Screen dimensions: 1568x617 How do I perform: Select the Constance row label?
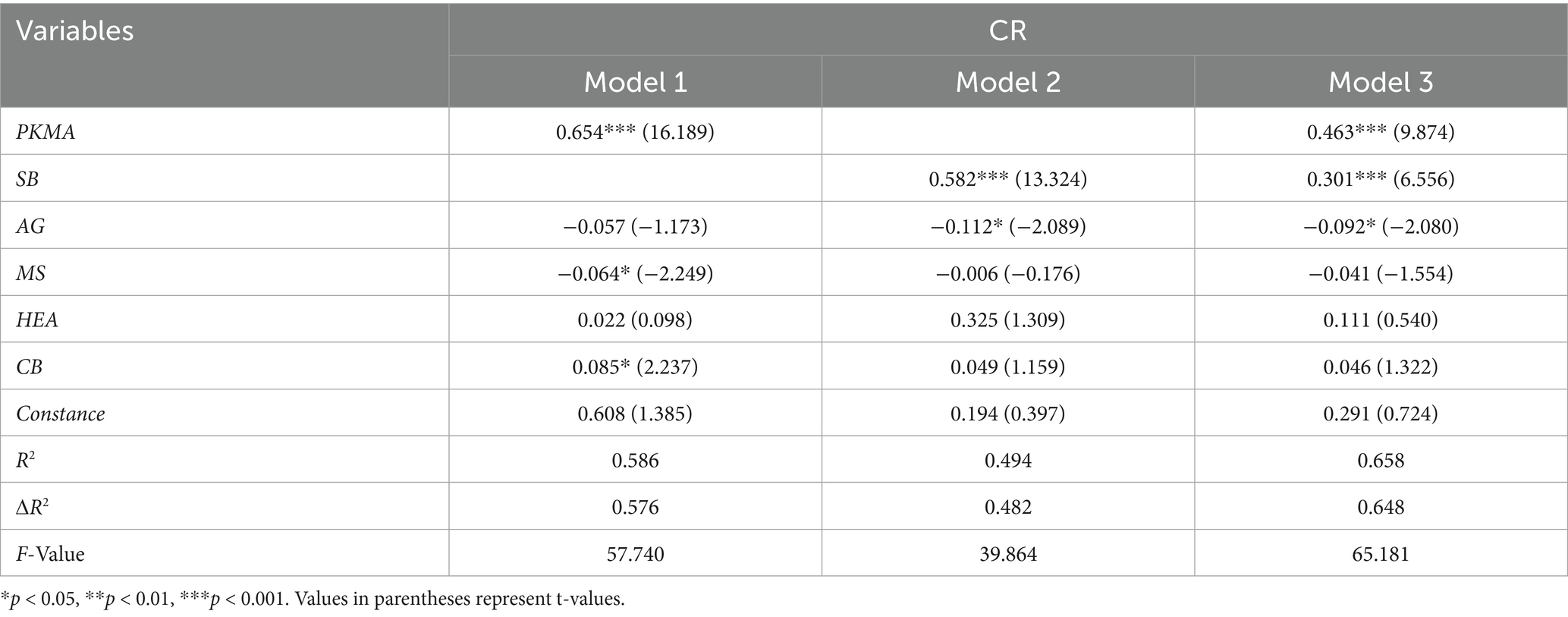[61, 414]
